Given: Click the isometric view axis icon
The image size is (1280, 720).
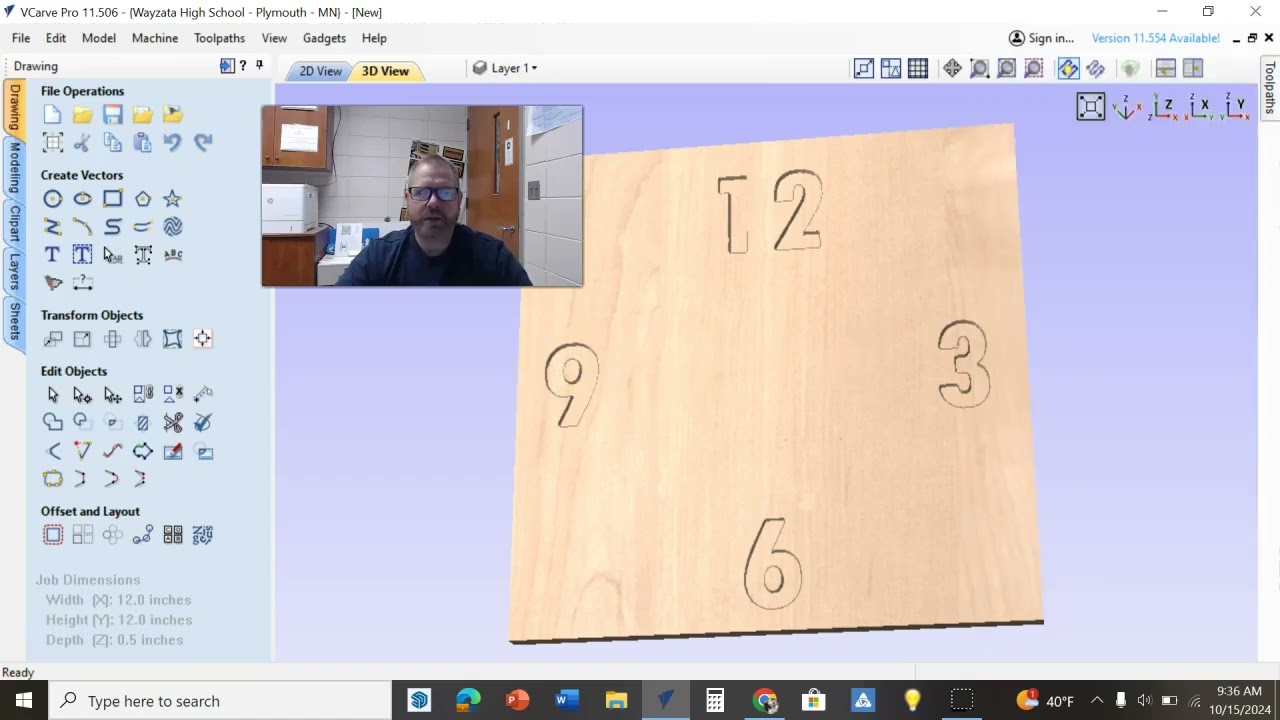Looking at the screenshot, I should click(1127, 107).
